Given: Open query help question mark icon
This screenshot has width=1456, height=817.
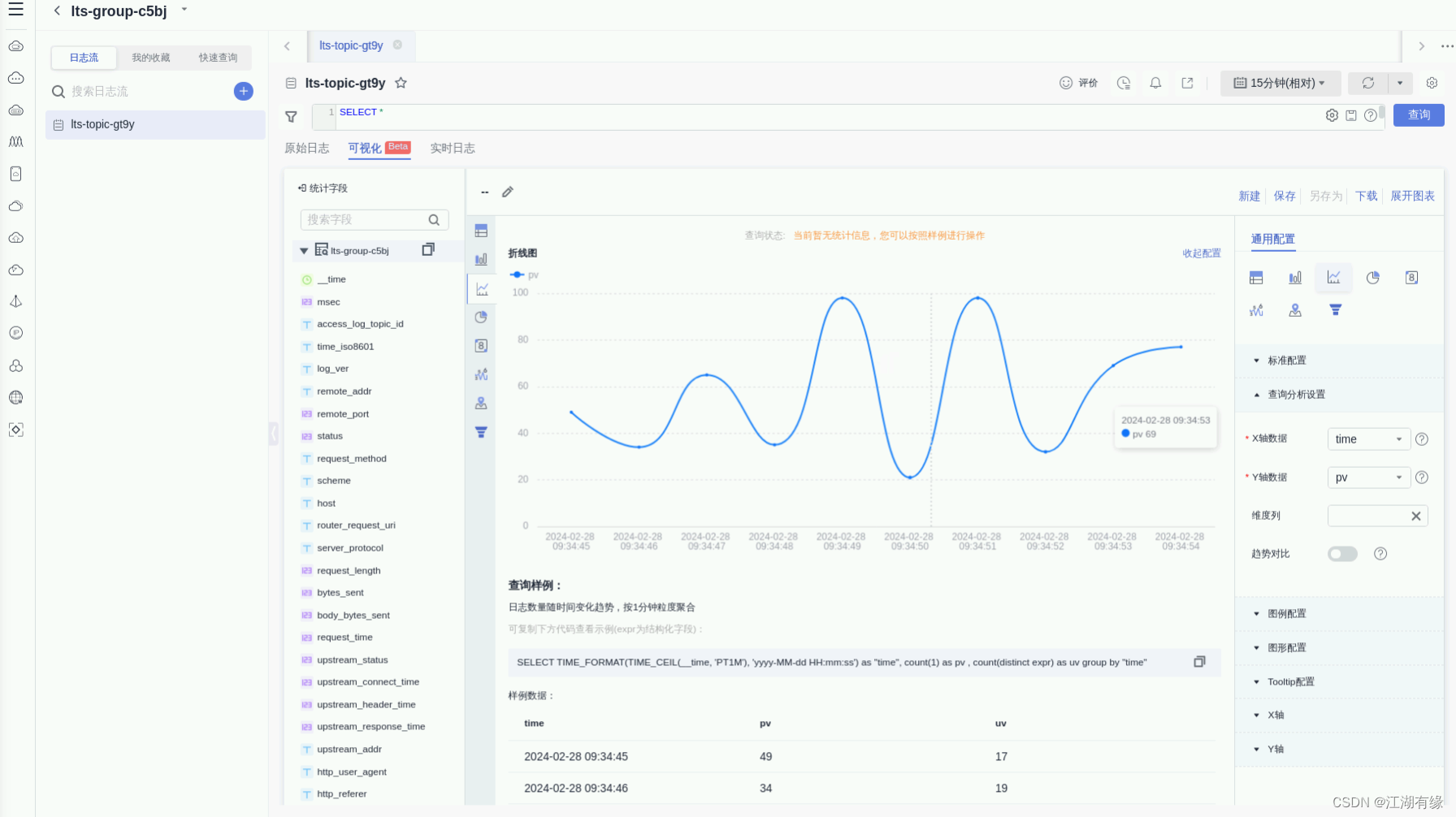Looking at the screenshot, I should pyautogui.click(x=1371, y=115).
